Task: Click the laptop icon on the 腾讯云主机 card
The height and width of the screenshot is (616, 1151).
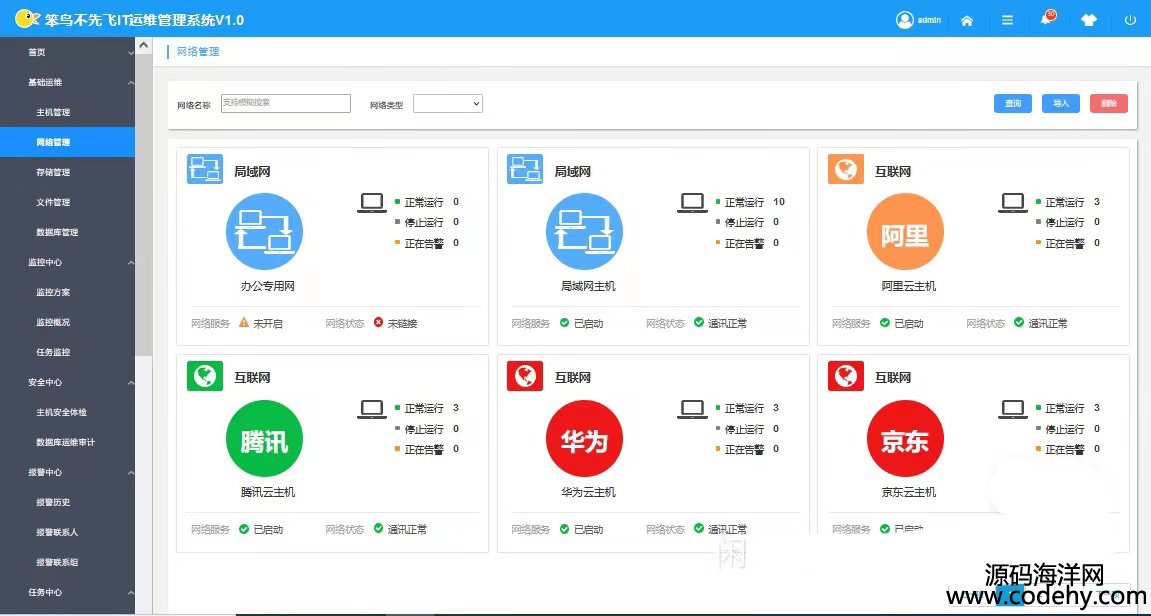Action: [371, 409]
